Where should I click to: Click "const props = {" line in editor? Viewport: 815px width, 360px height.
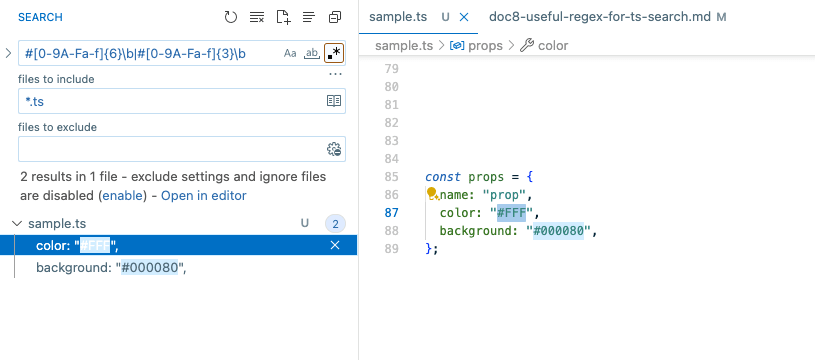479,177
